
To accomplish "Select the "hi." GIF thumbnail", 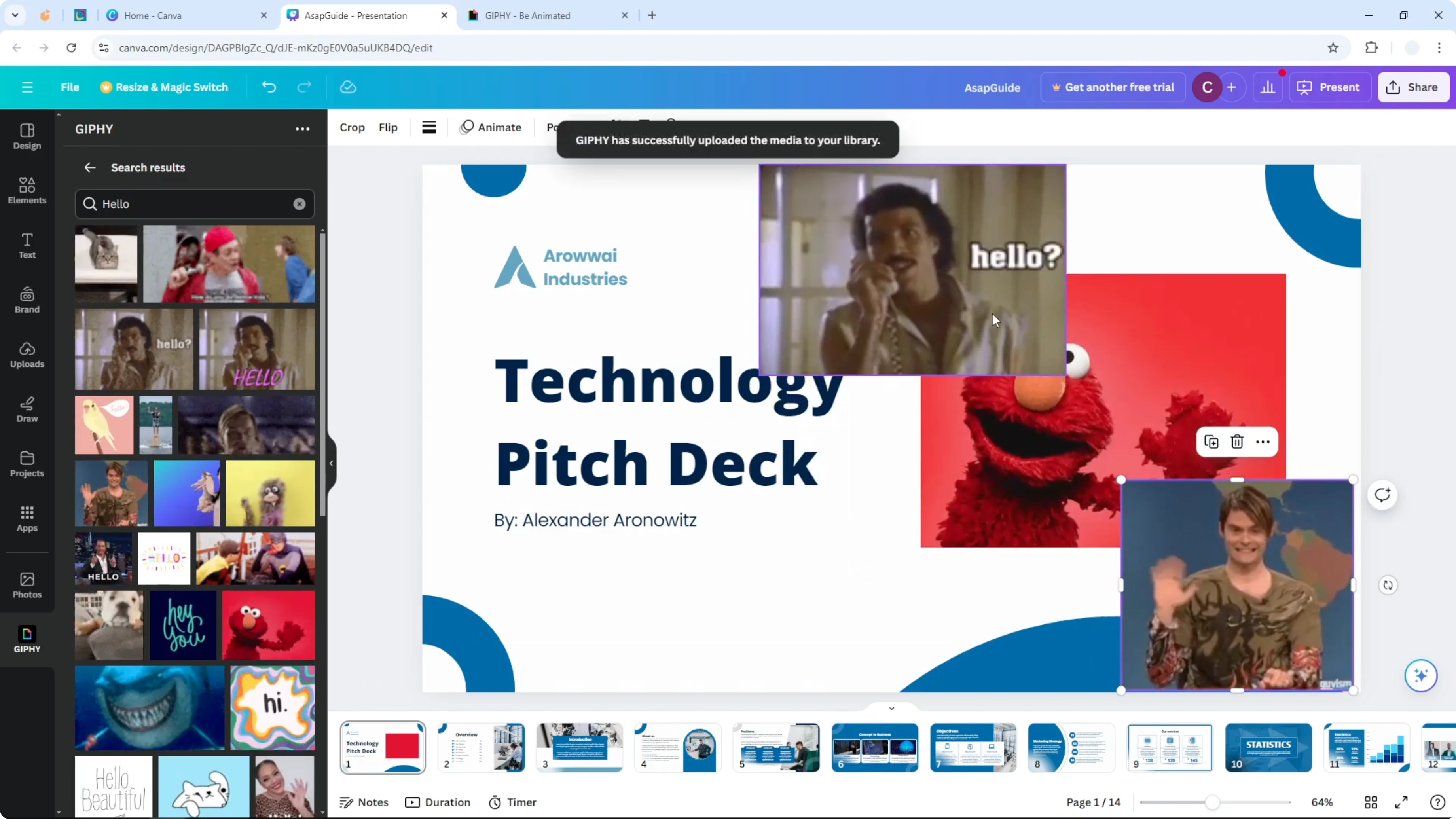I will coord(273,708).
